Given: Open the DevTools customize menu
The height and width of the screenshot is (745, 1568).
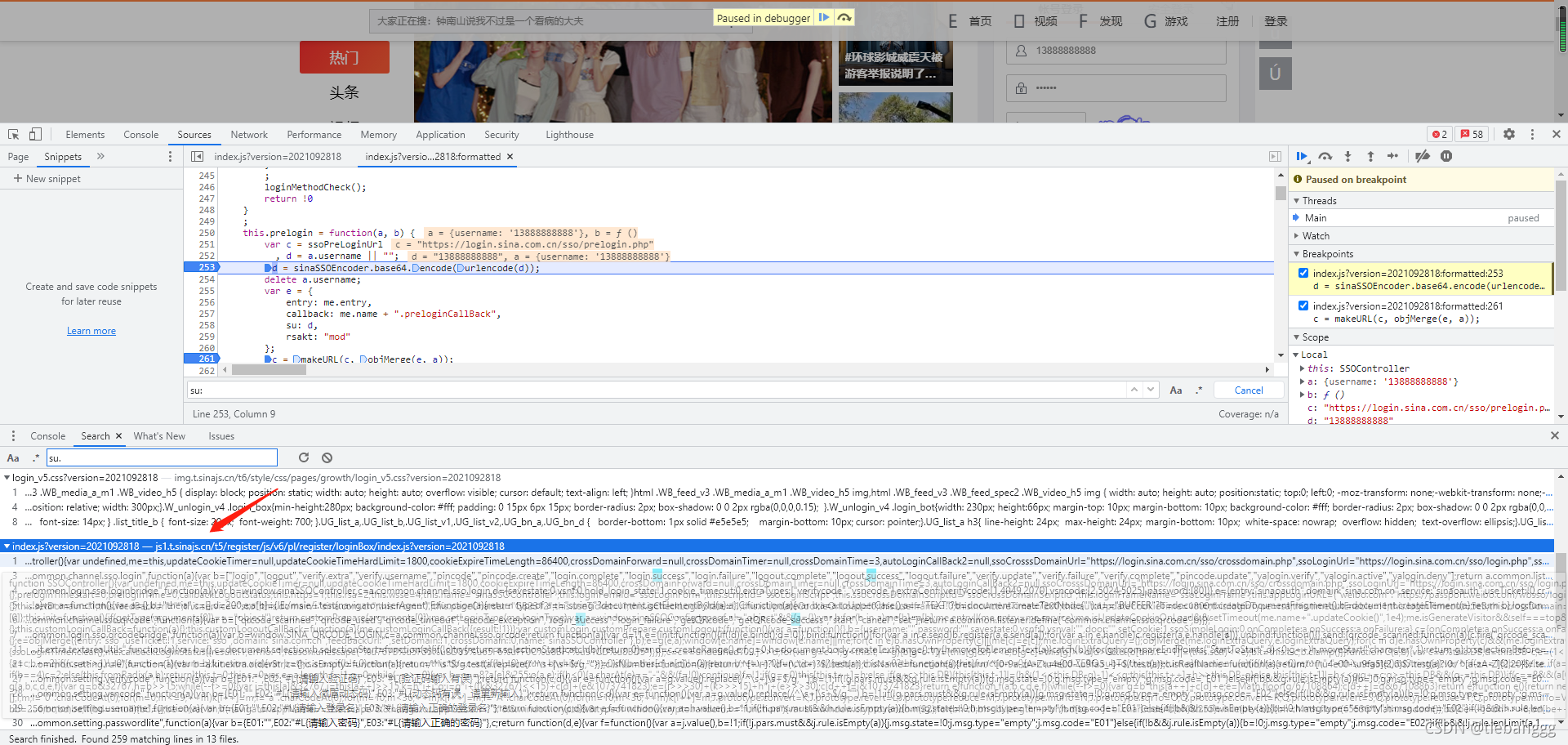Looking at the screenshot, I should (x=1532, y=134).
